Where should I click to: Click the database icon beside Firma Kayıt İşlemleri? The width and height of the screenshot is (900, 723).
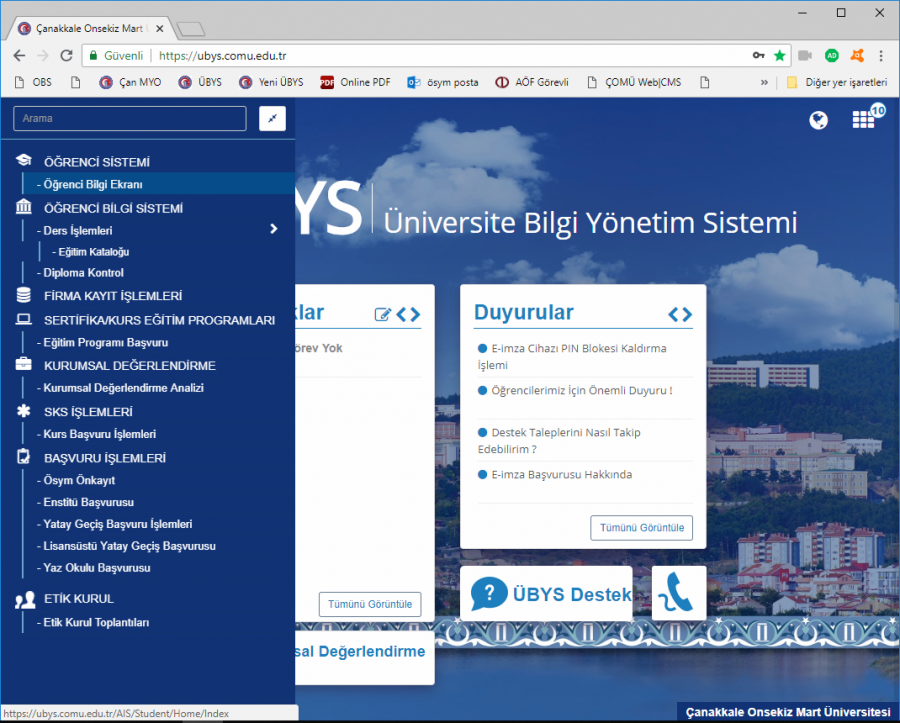point(24,295)
